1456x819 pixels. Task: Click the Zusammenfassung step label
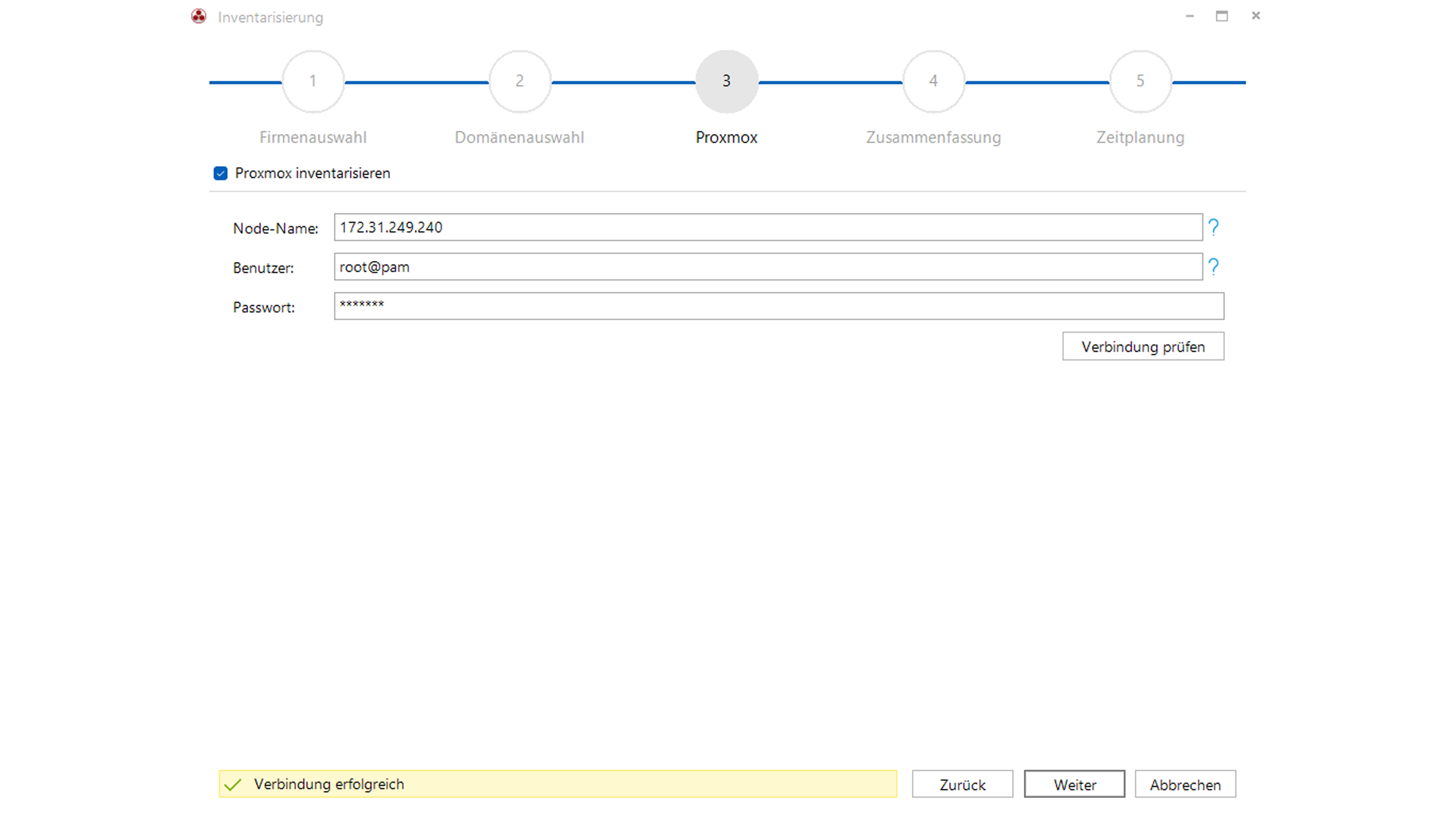coord(933,137)
